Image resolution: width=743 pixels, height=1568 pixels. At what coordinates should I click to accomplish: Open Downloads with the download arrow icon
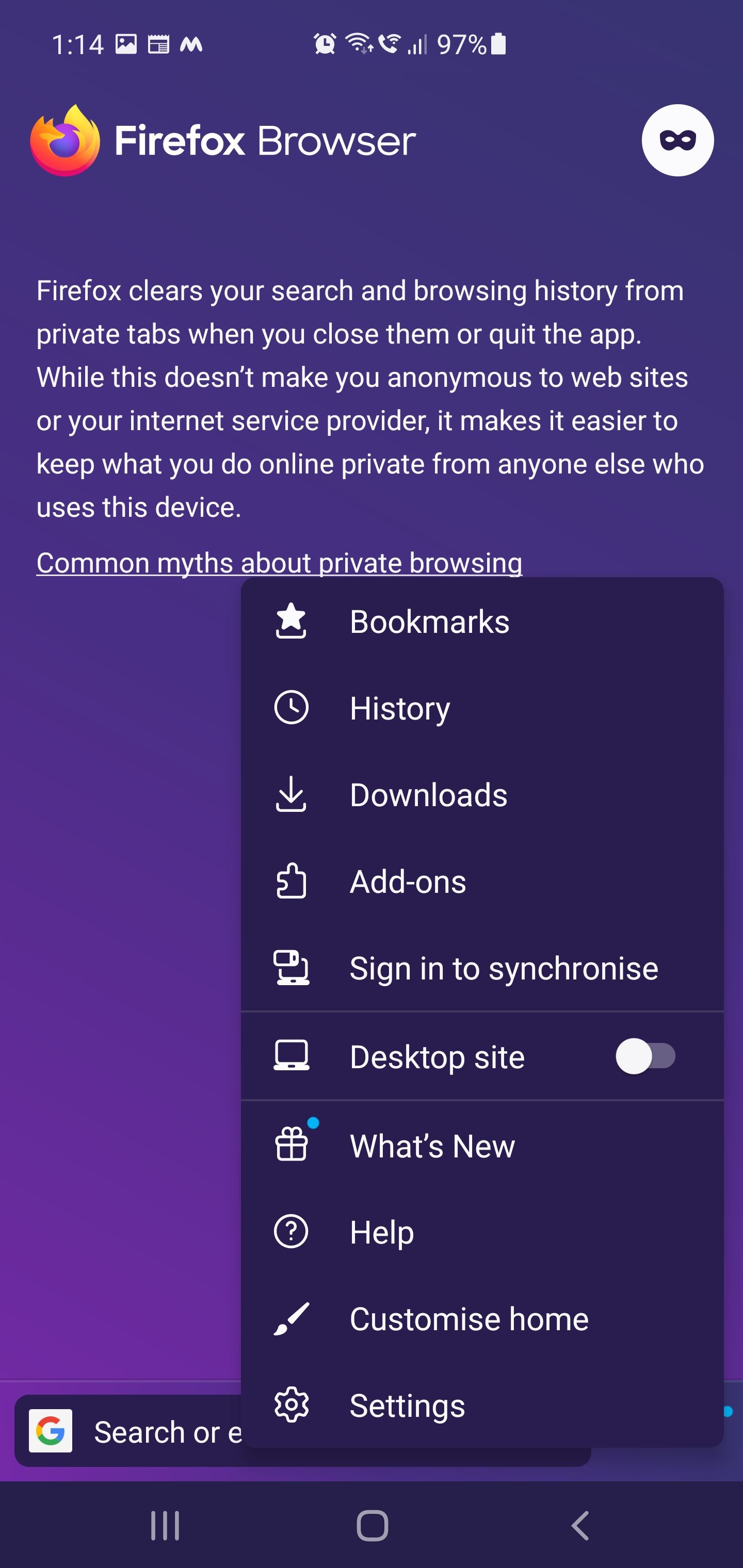pyautogui.click(x=291, y=794)
